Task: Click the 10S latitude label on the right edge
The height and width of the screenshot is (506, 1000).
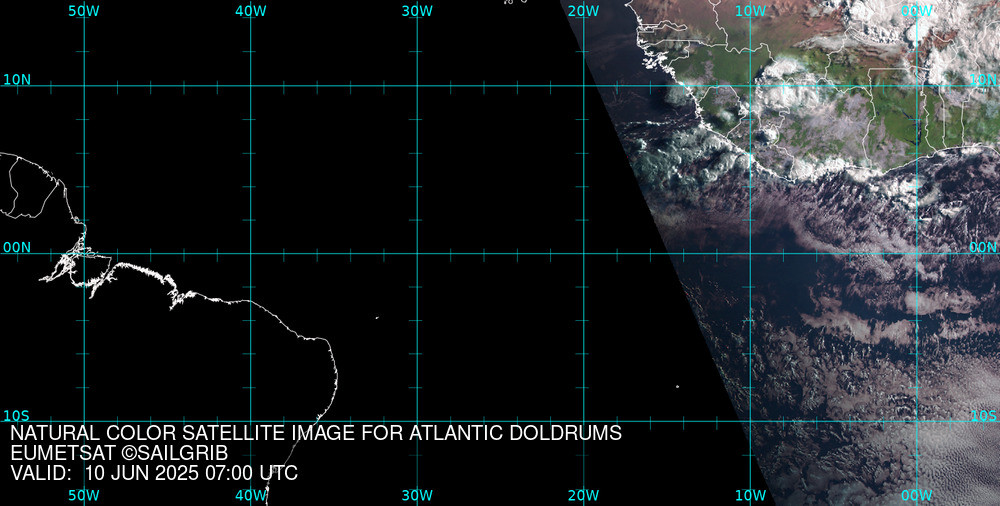Action: 983,416
